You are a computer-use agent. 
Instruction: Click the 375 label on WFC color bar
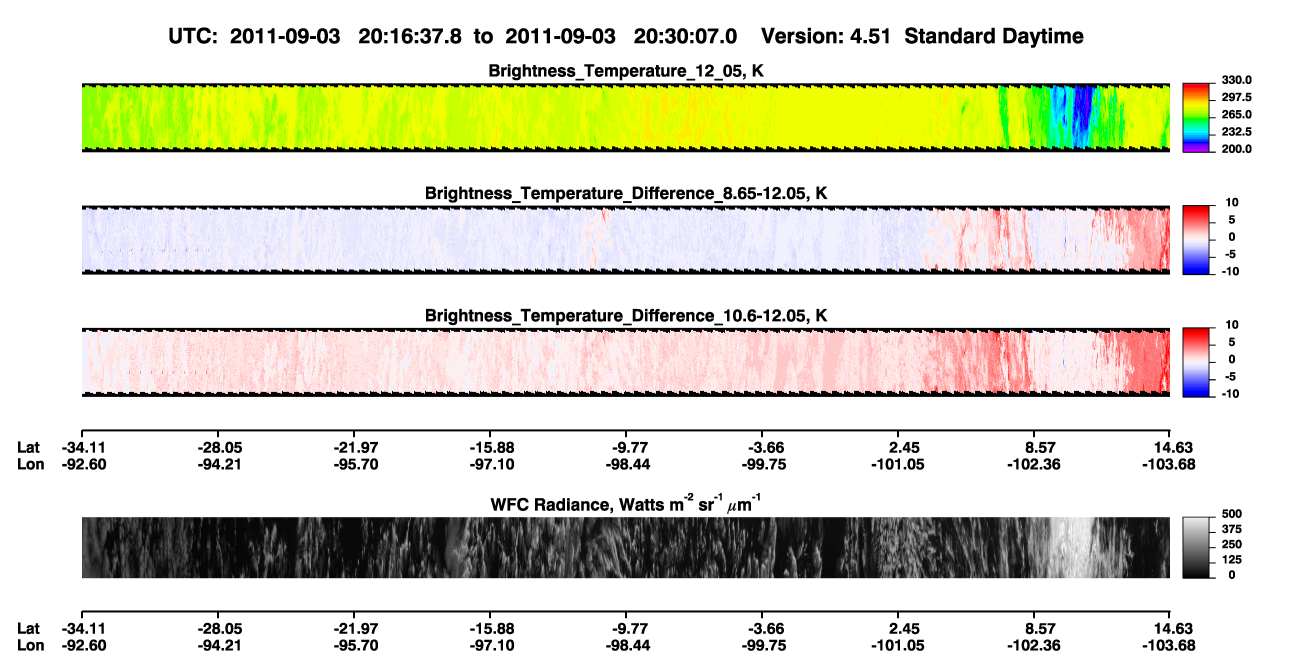coord(1232,528)
